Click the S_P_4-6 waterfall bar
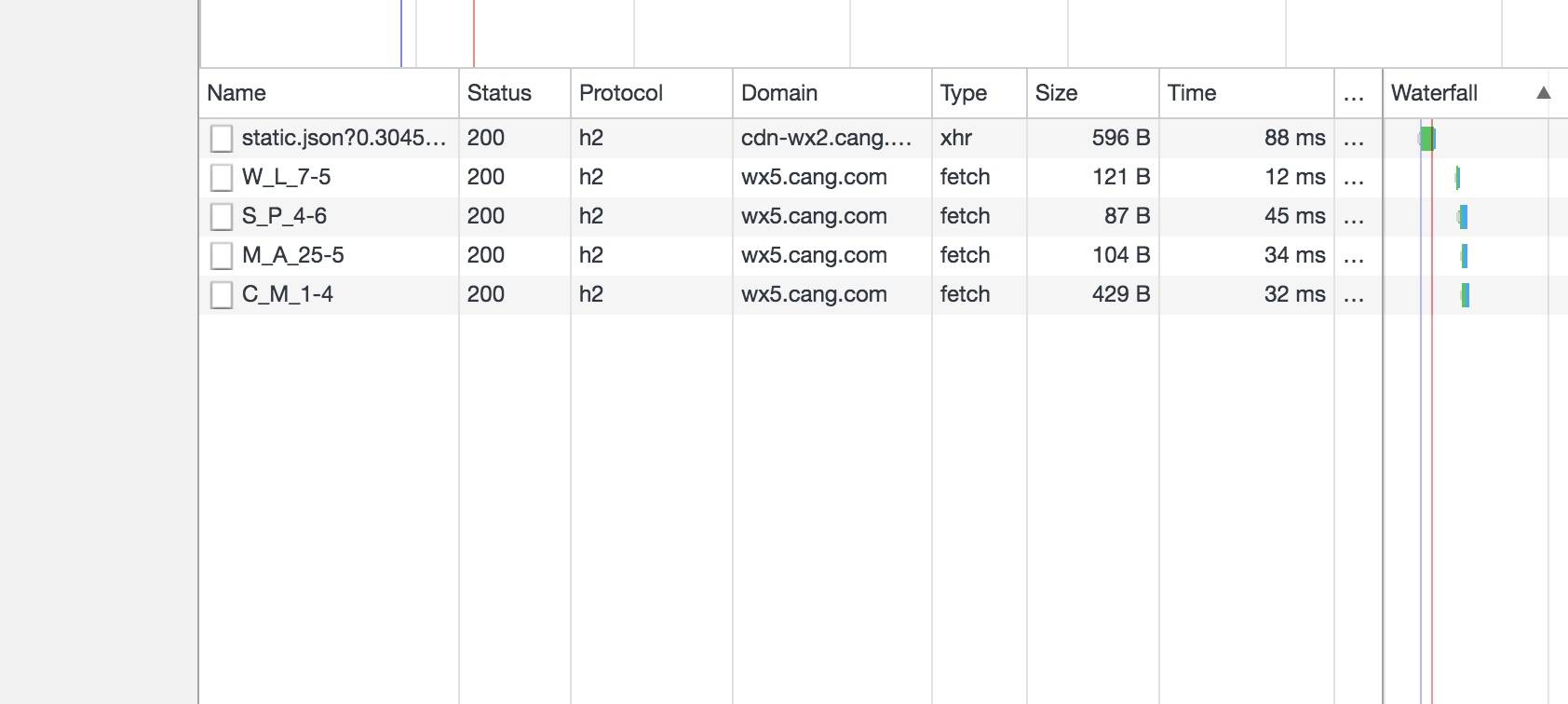1568x704 pixels. pyautogui.click(x=1463, y=217)
